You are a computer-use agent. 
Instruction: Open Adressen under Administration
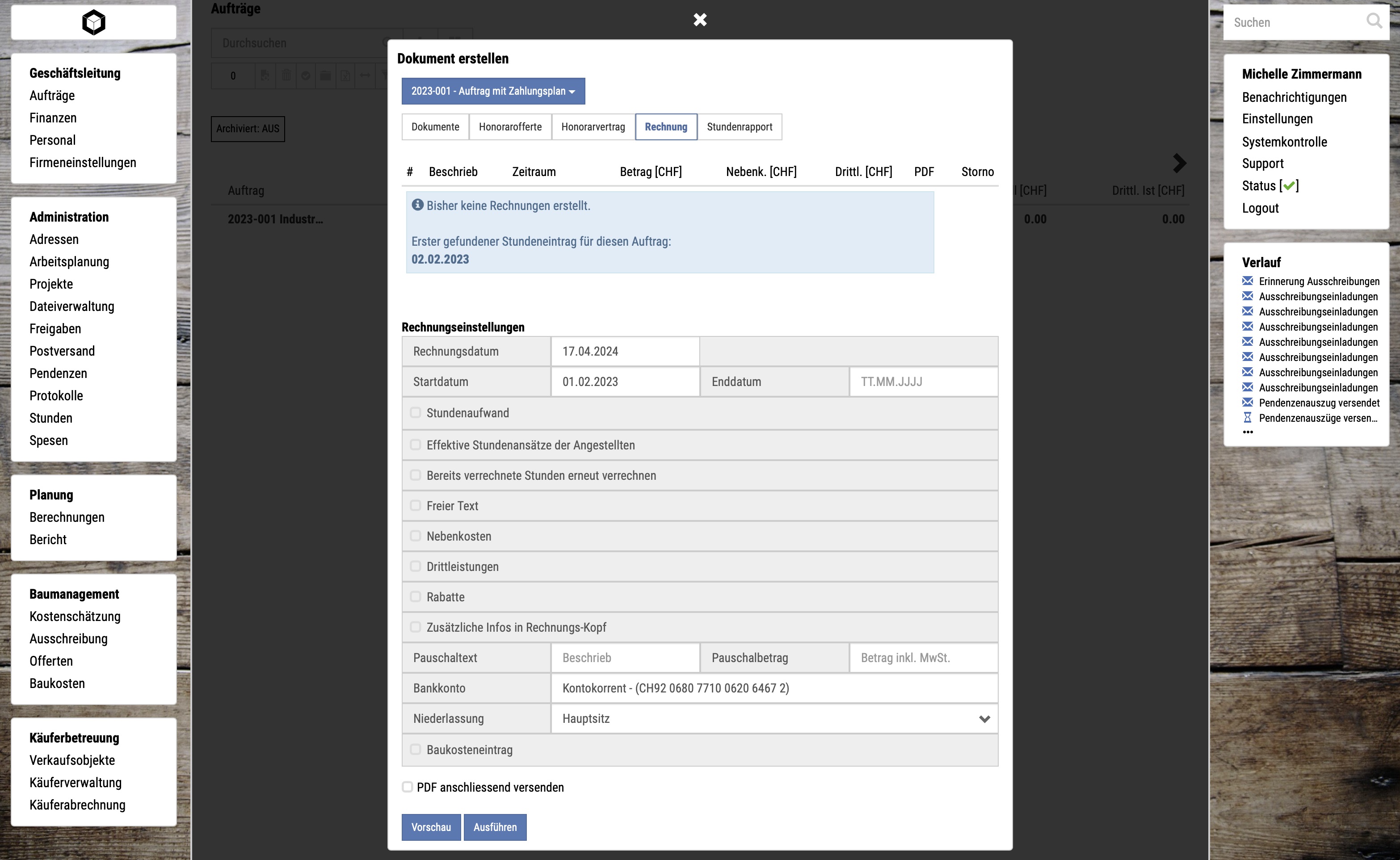coord(54,239)
